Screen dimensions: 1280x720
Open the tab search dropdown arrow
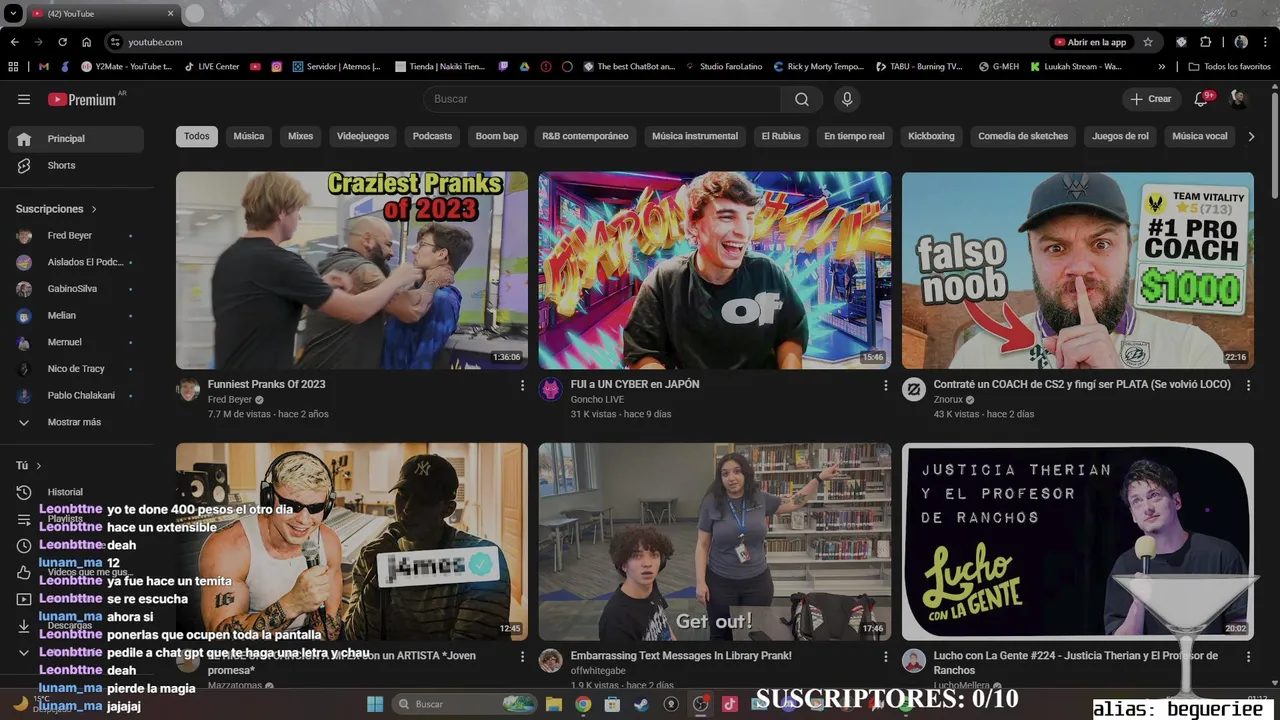[13, 14]
